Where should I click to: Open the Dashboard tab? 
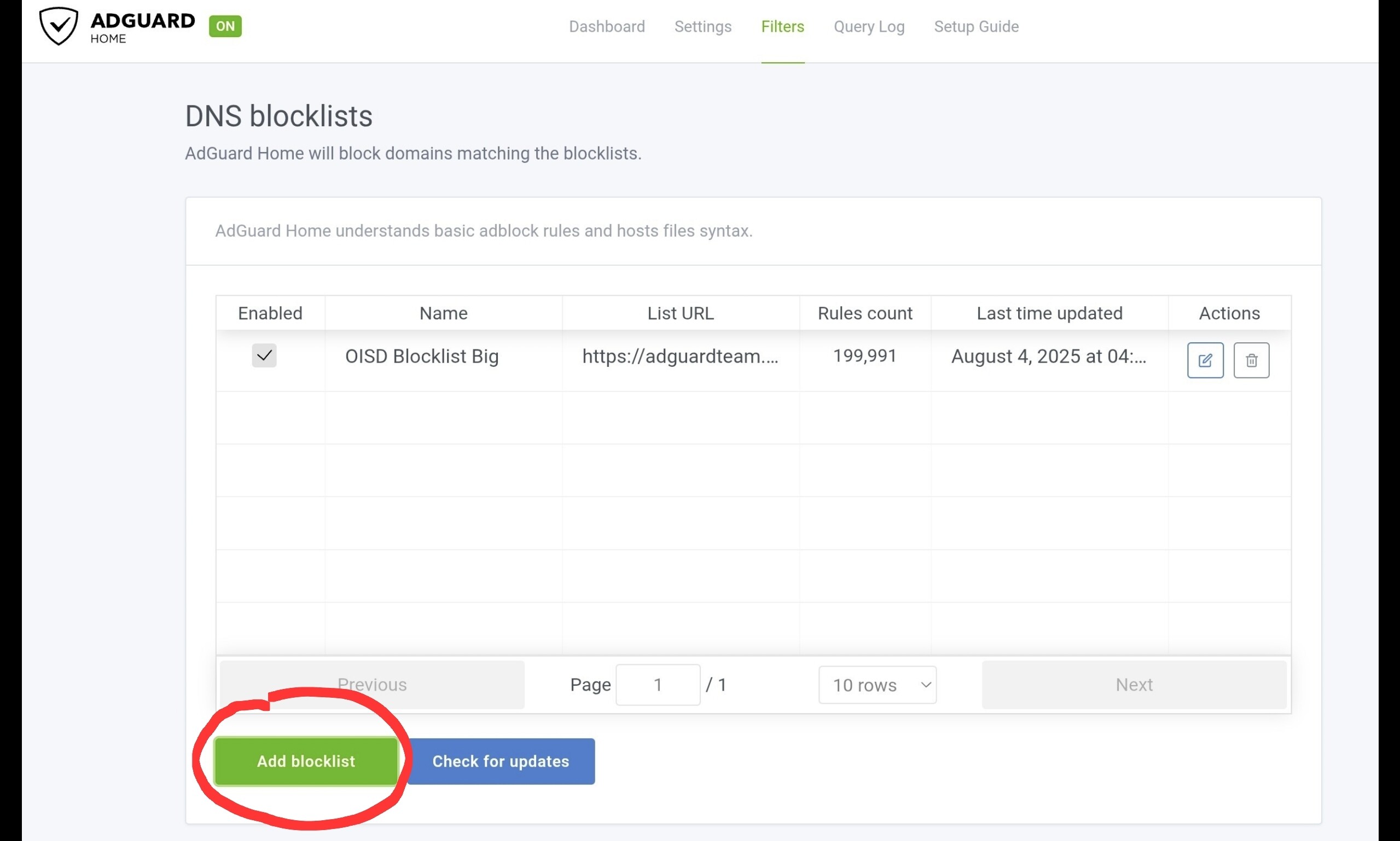(x=607, y=27)
